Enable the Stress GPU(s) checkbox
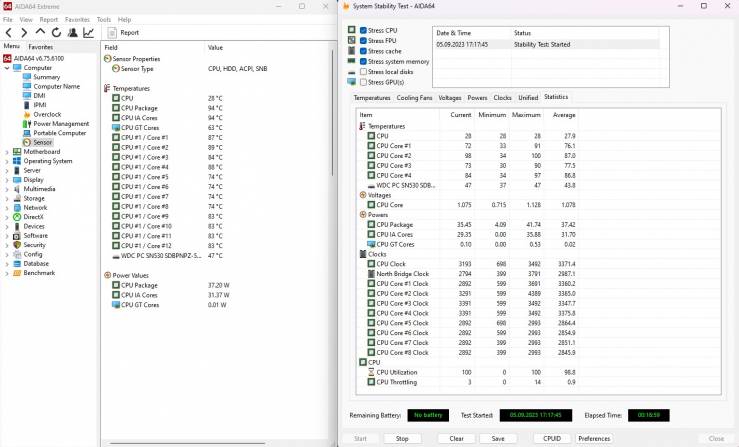 coord(363,82)
